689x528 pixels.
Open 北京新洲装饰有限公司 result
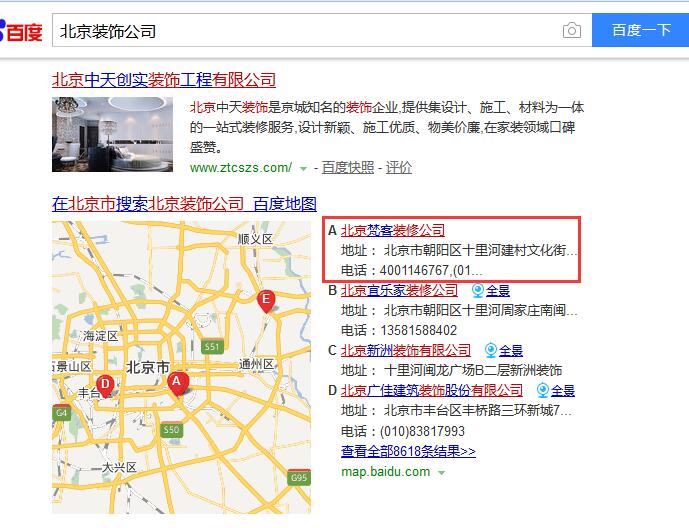[x=406, y=350]
